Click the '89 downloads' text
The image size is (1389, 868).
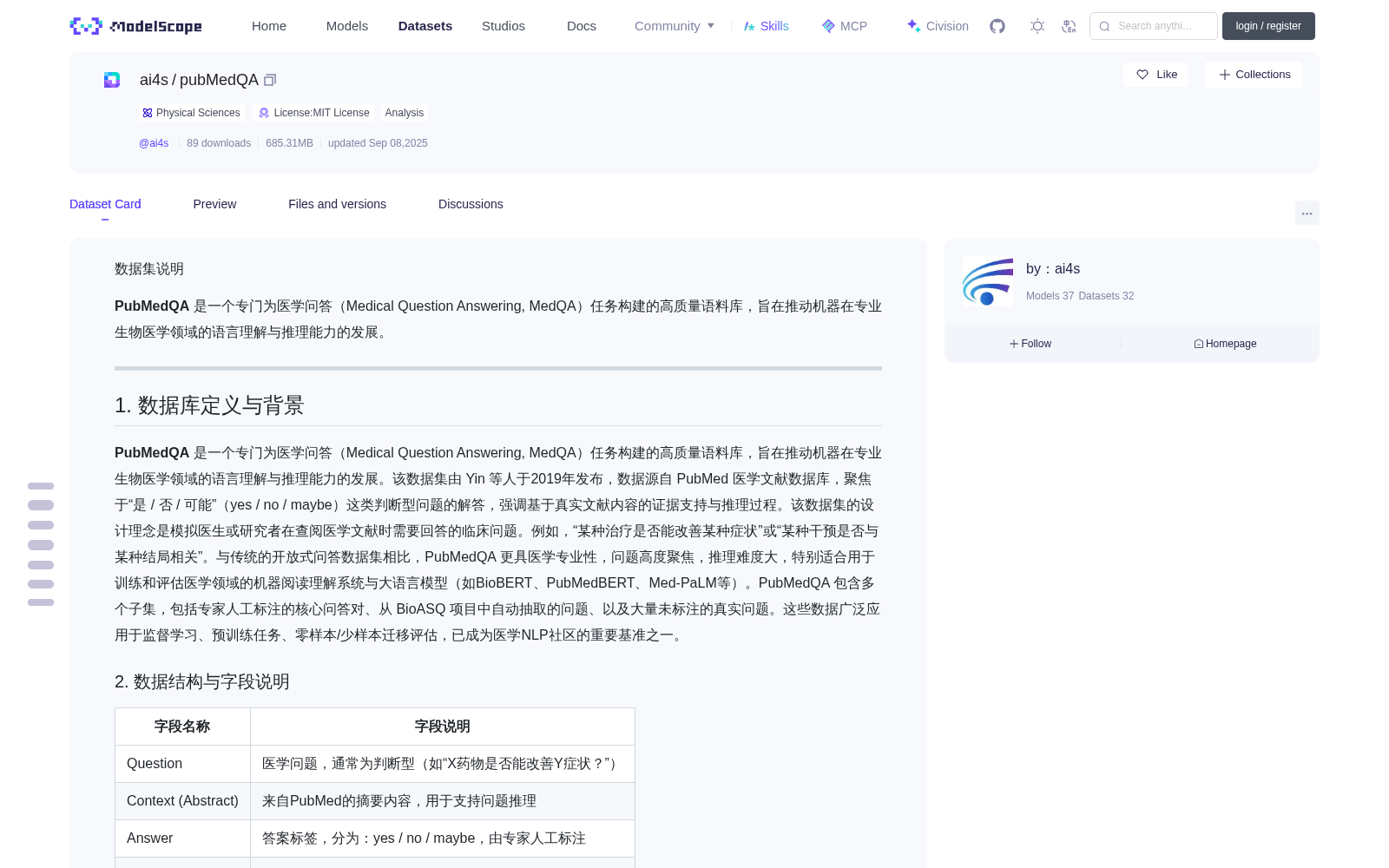(219, 143)
